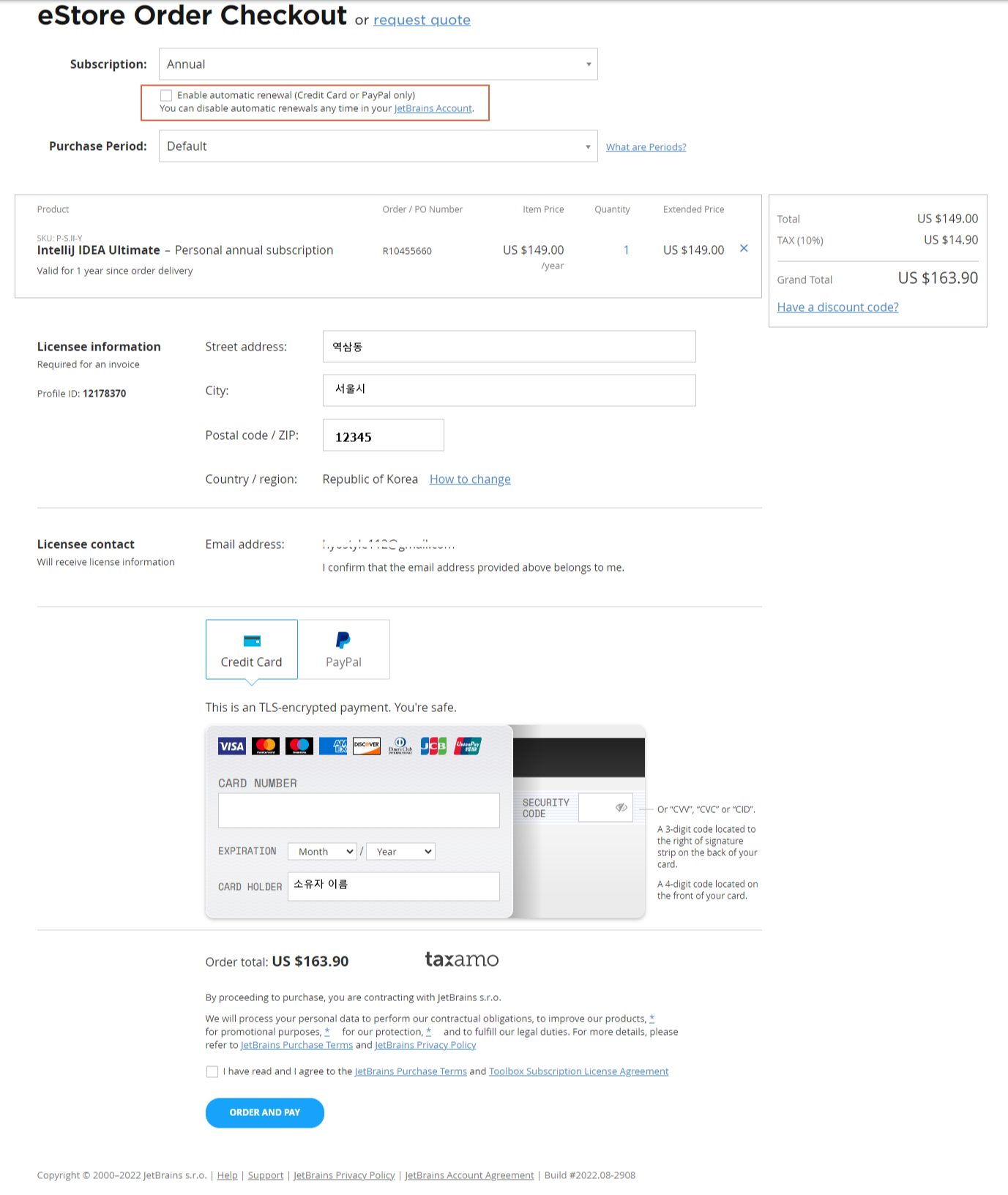Focus the Card Number field
Viewport: 1008px width, 1195px height.
359,811
